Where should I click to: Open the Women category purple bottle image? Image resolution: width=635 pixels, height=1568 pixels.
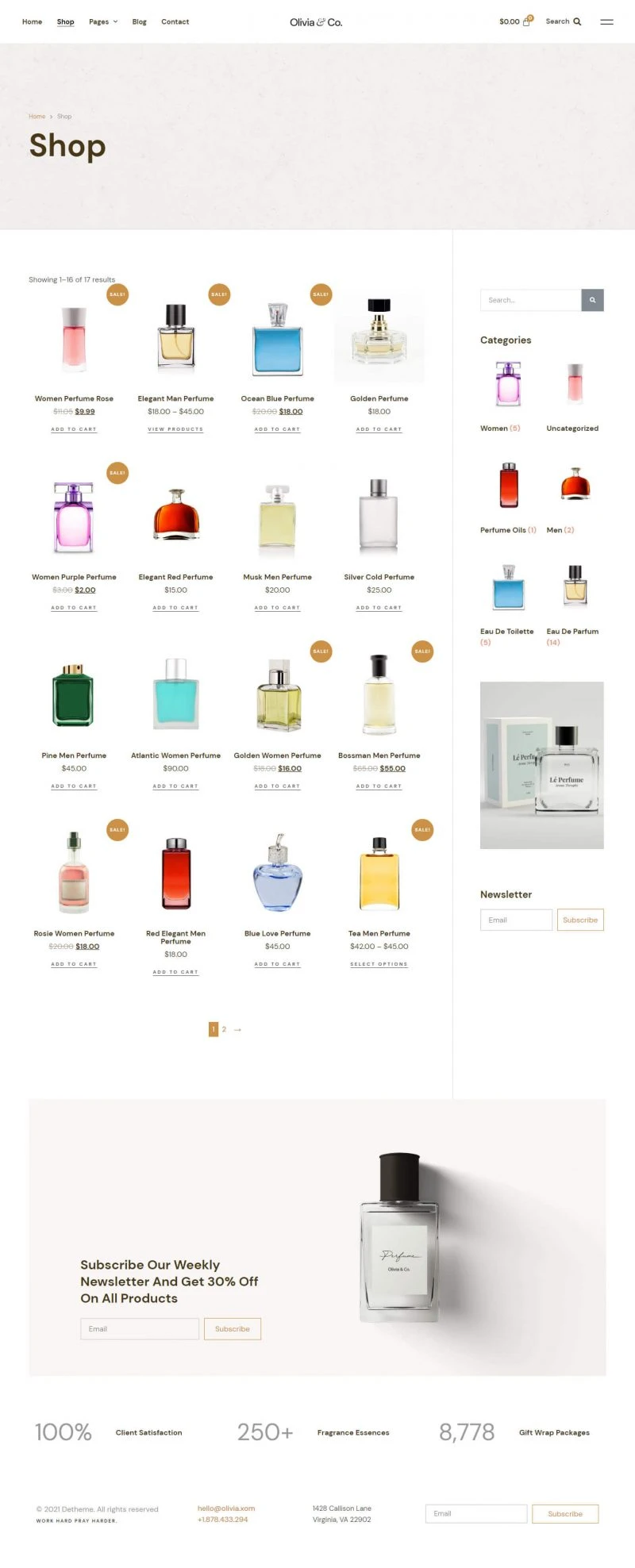click(508, 383)
